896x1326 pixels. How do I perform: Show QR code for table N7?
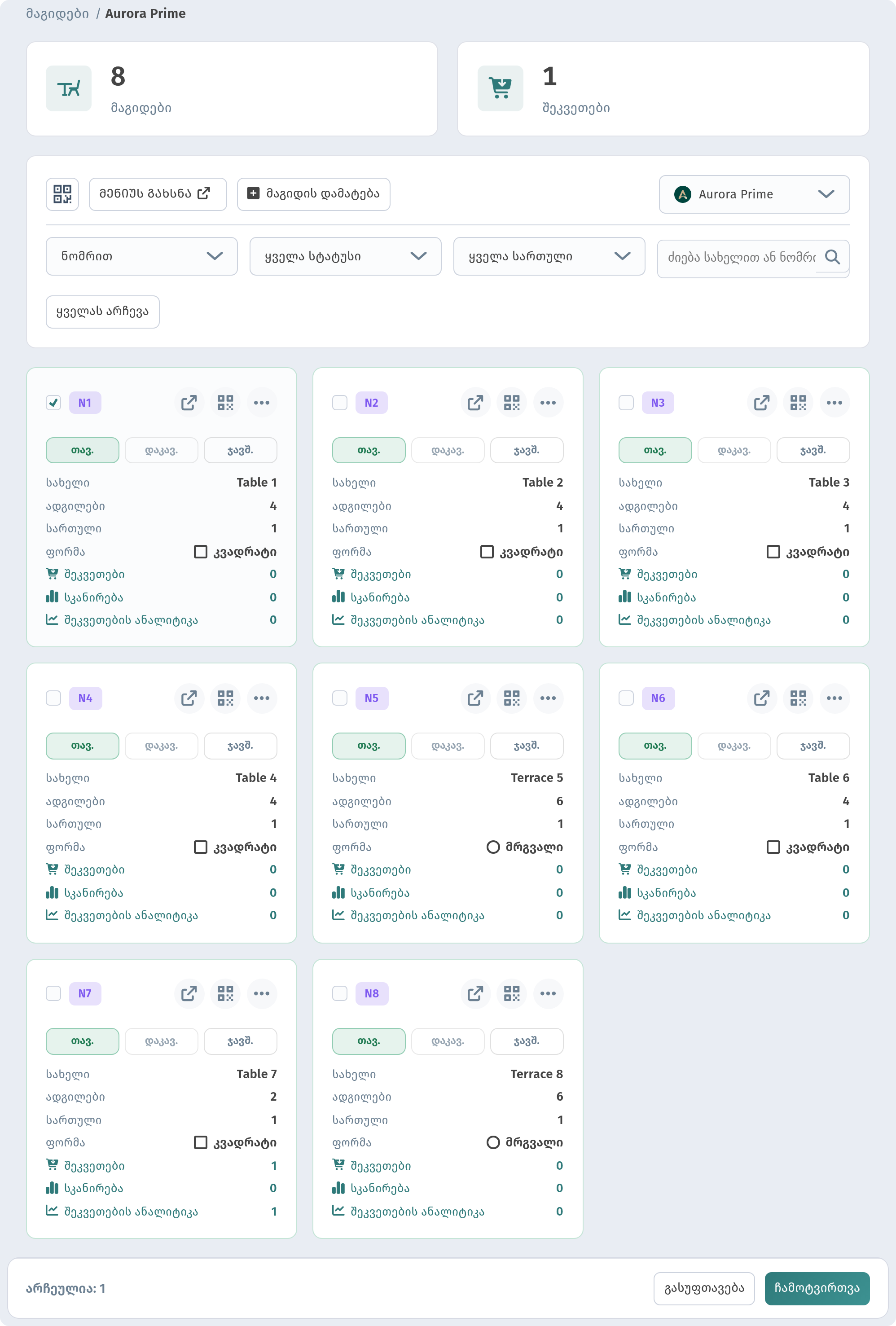pos(225,994)
